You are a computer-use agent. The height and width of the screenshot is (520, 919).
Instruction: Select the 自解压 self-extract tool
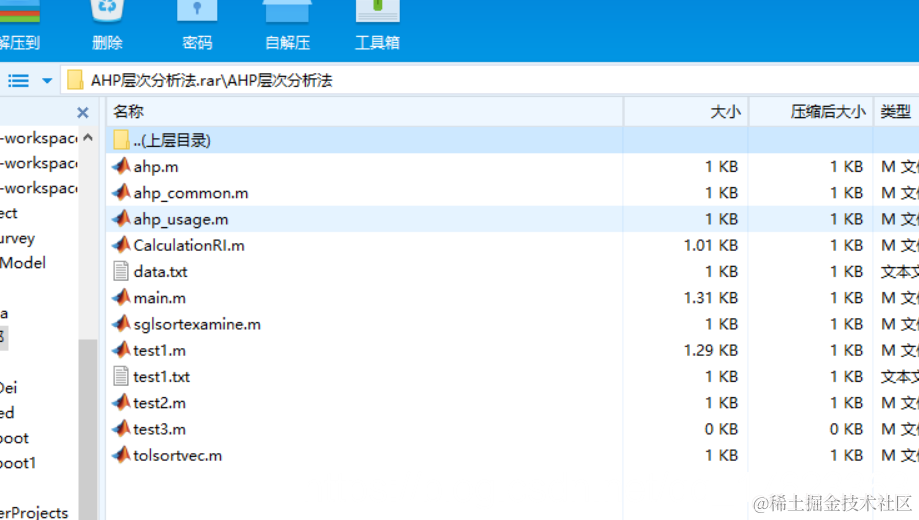[287, 12]
